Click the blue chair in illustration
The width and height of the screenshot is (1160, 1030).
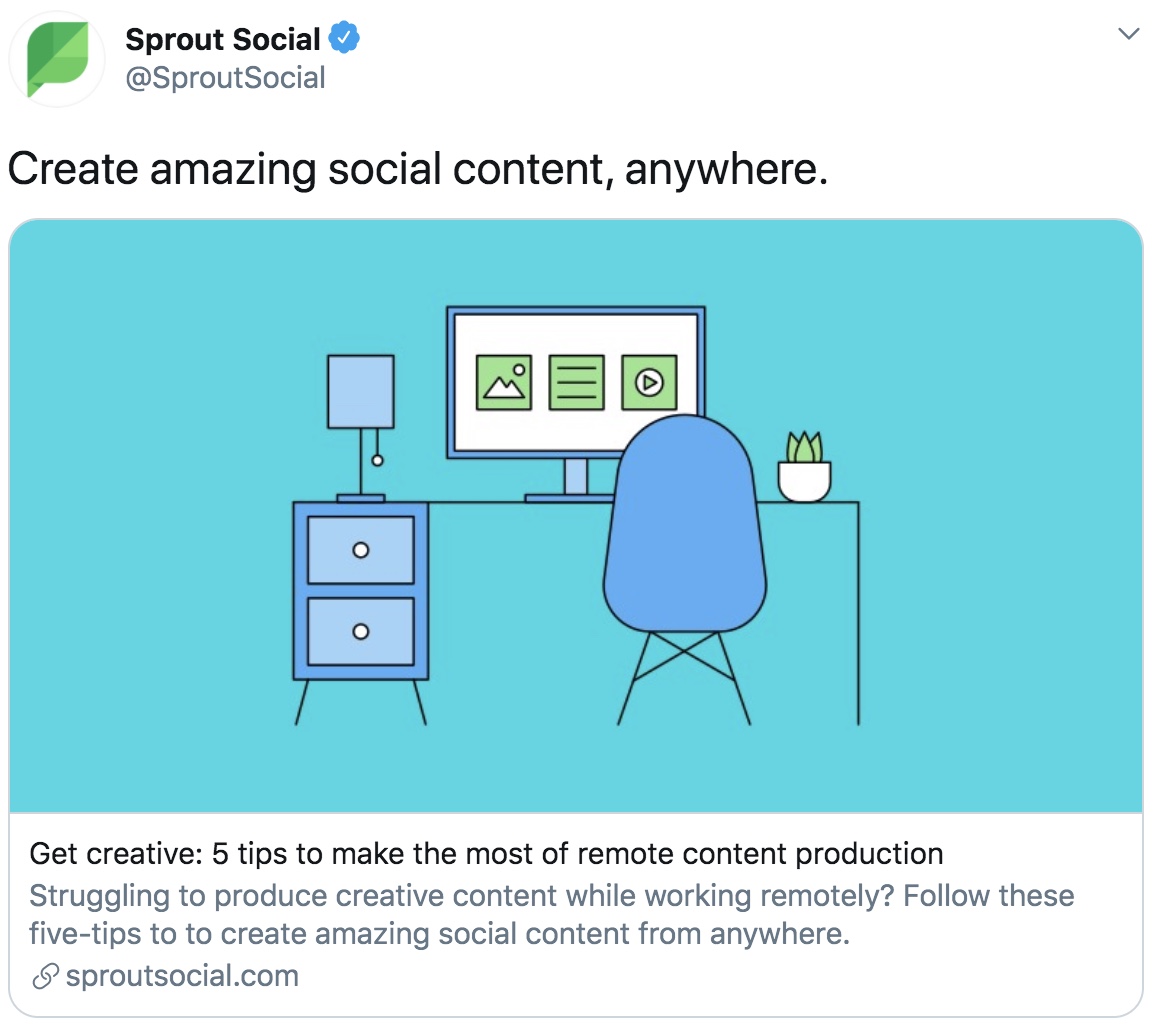pyautogui.click(x=684, y=570)
